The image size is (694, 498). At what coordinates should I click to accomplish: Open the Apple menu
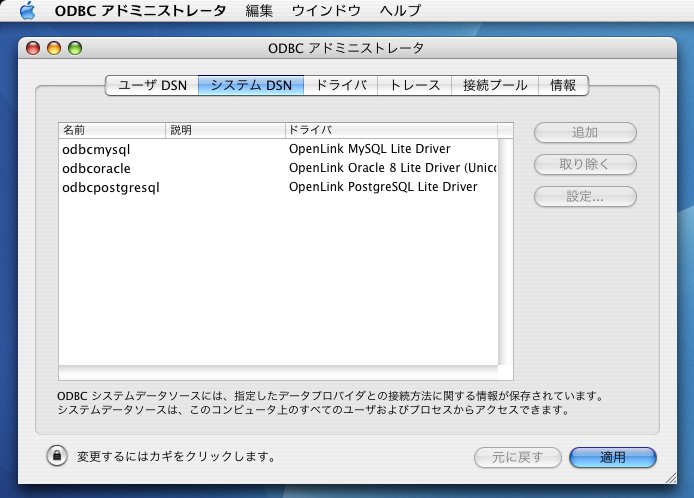[x=27, y=11]
